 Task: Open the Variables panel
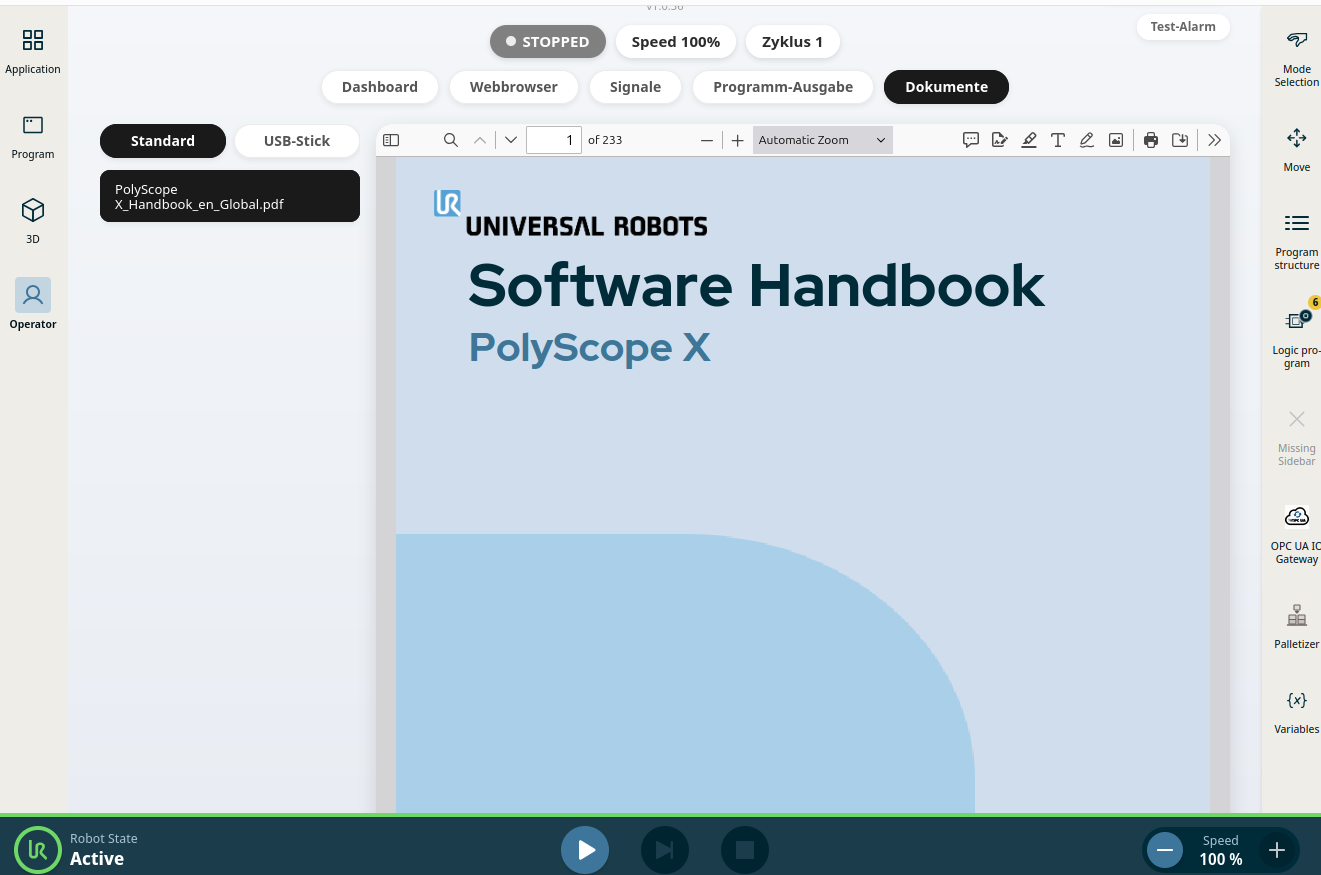pyautogui.click(x=1296, y=712)
